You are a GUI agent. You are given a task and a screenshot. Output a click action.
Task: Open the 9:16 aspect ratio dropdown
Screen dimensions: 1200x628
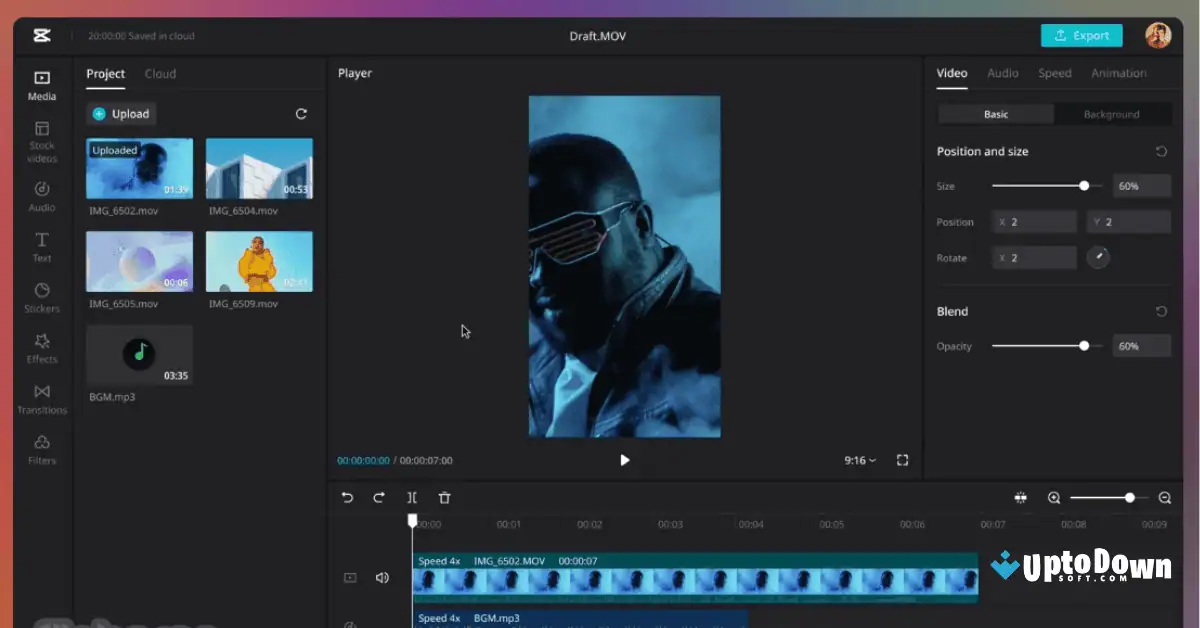click(x=858, y=460)
